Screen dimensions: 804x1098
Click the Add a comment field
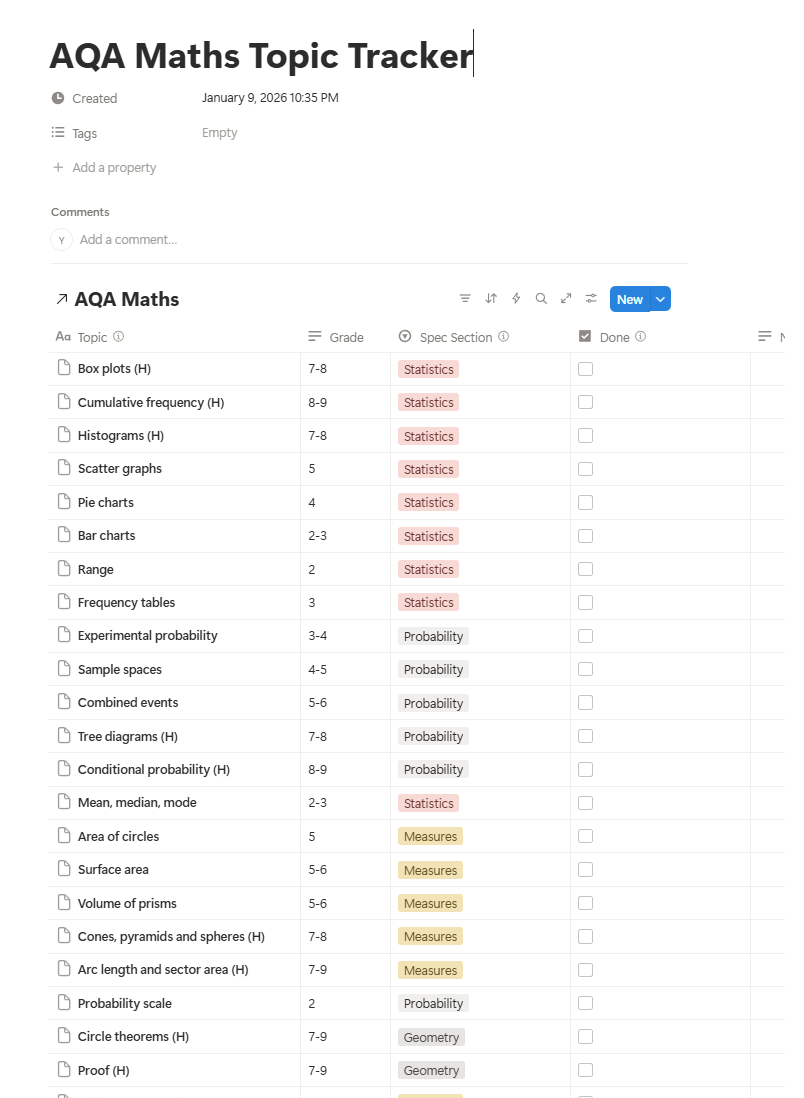click(128, 239)
